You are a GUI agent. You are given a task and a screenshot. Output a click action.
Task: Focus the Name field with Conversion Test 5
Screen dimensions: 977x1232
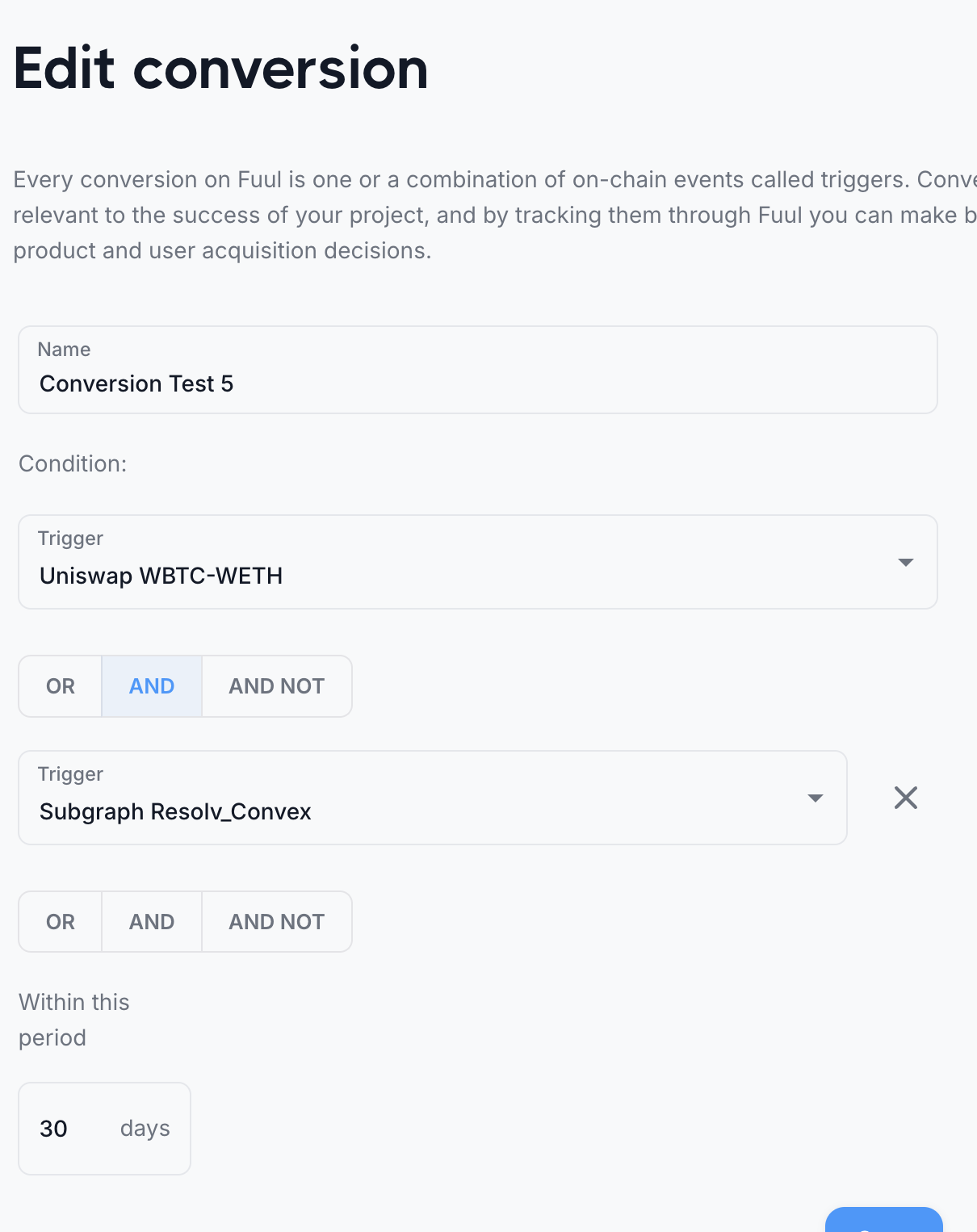coord(476,383)
